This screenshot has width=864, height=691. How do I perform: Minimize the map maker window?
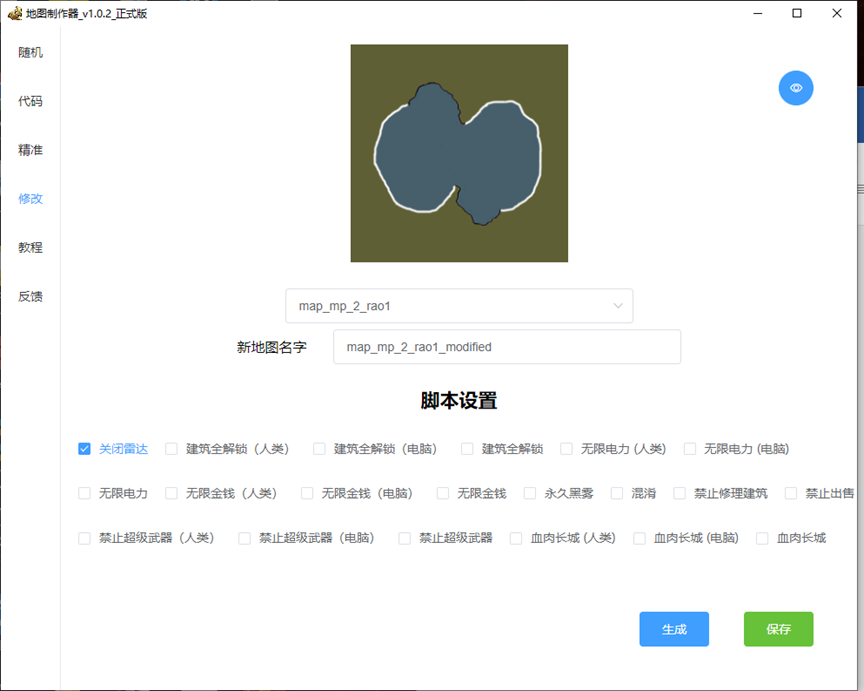coord(758,13)
